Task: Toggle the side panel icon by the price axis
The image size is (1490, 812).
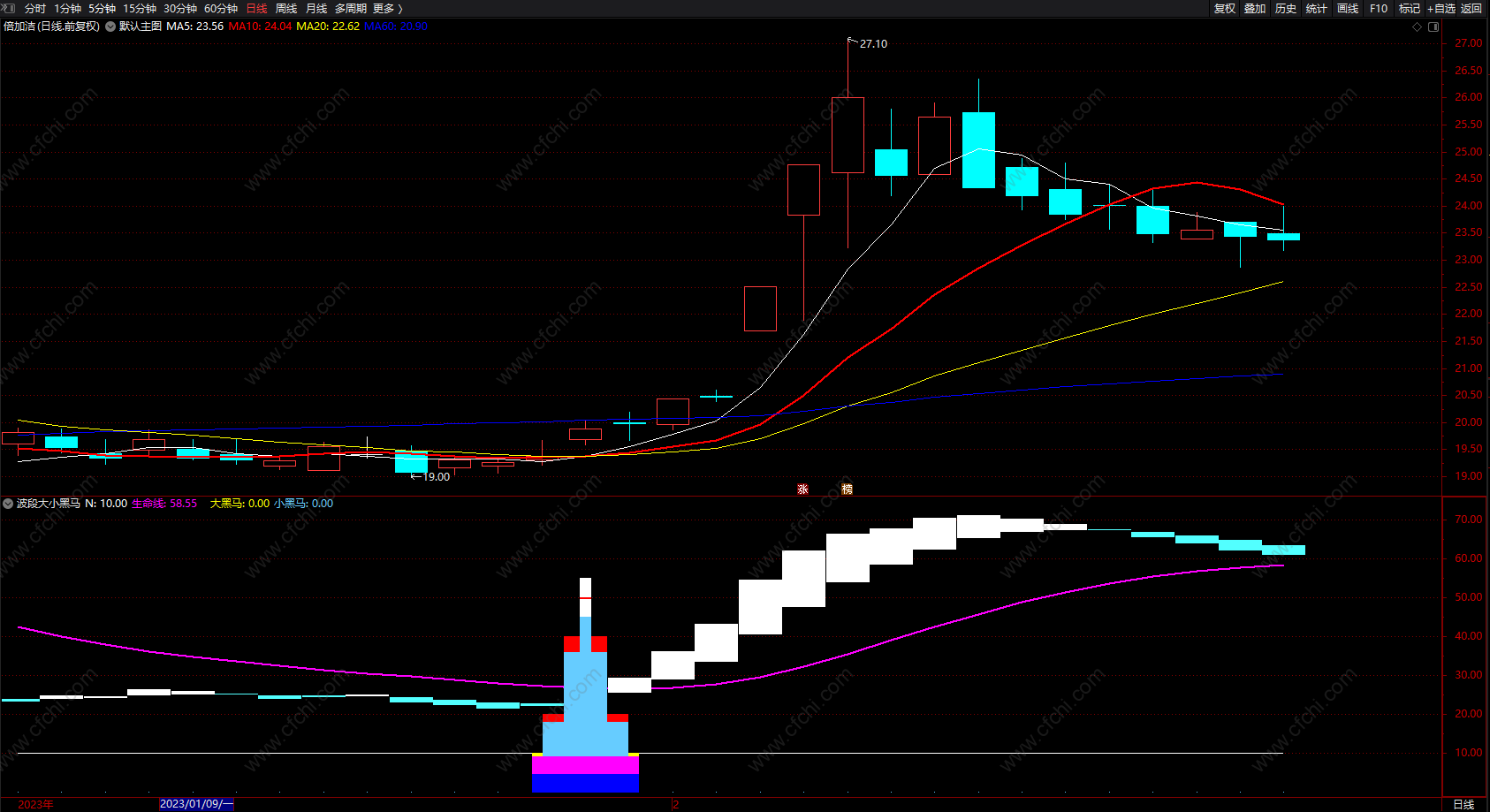Action: [x=1433, y=27]
